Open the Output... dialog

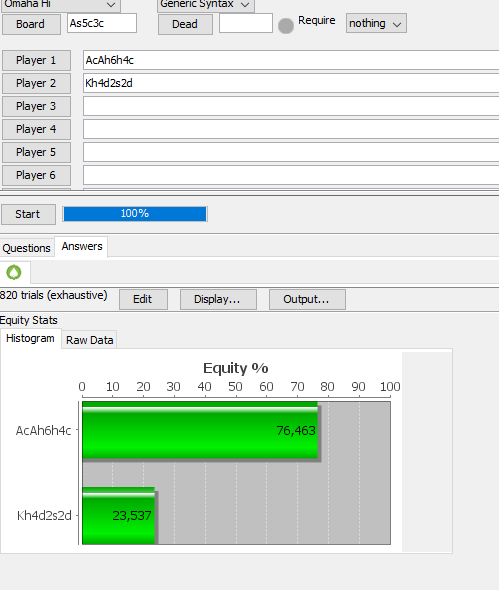307,300
